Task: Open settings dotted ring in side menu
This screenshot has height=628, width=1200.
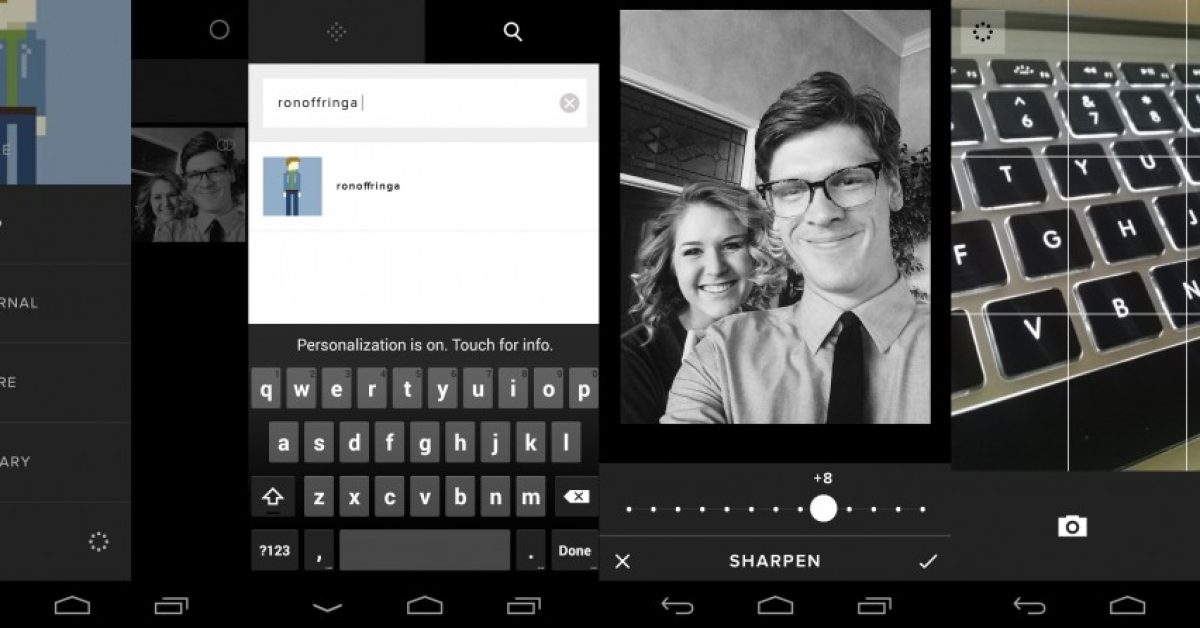Action: [98, 542]
